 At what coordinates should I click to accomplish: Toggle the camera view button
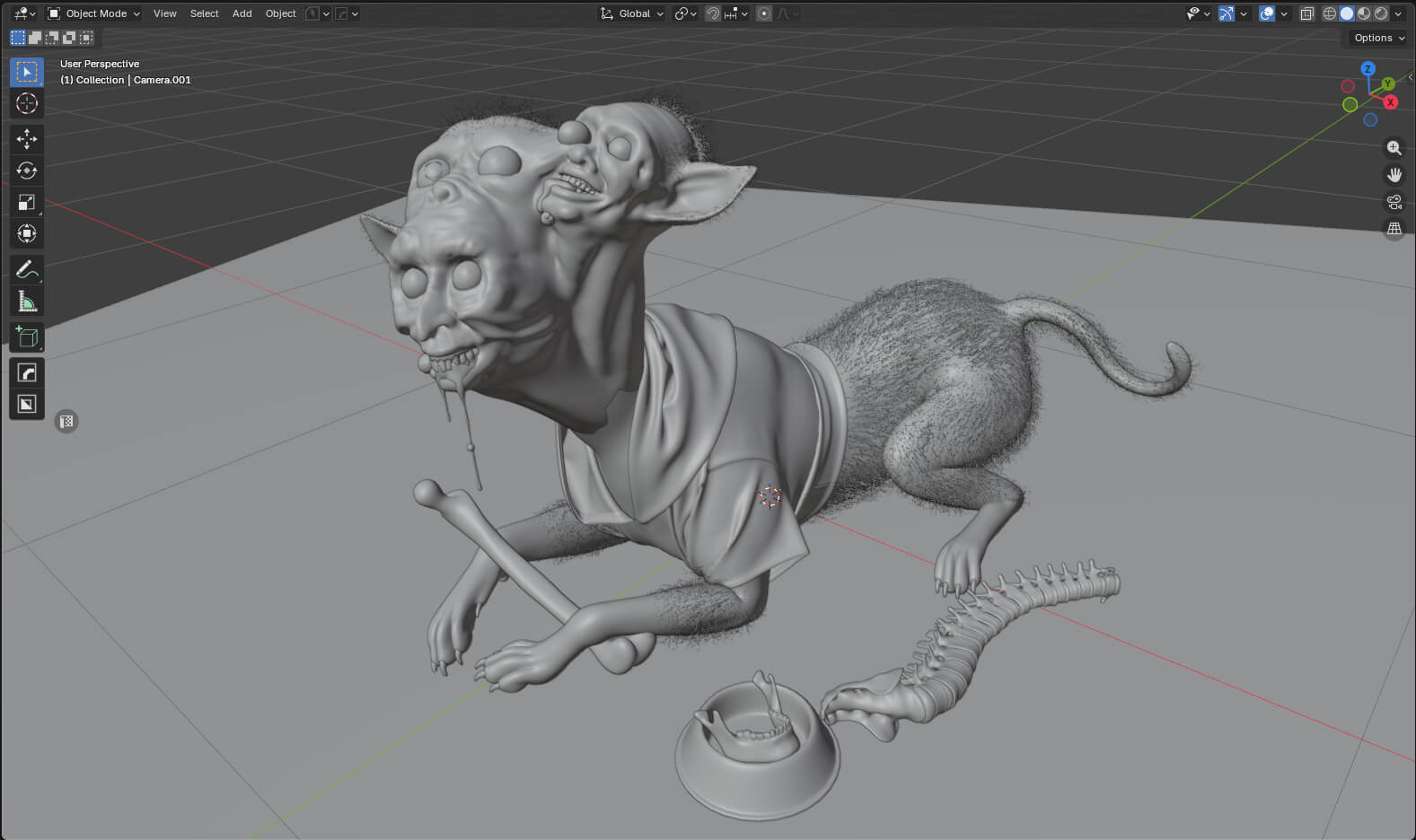click(1394, 202)
